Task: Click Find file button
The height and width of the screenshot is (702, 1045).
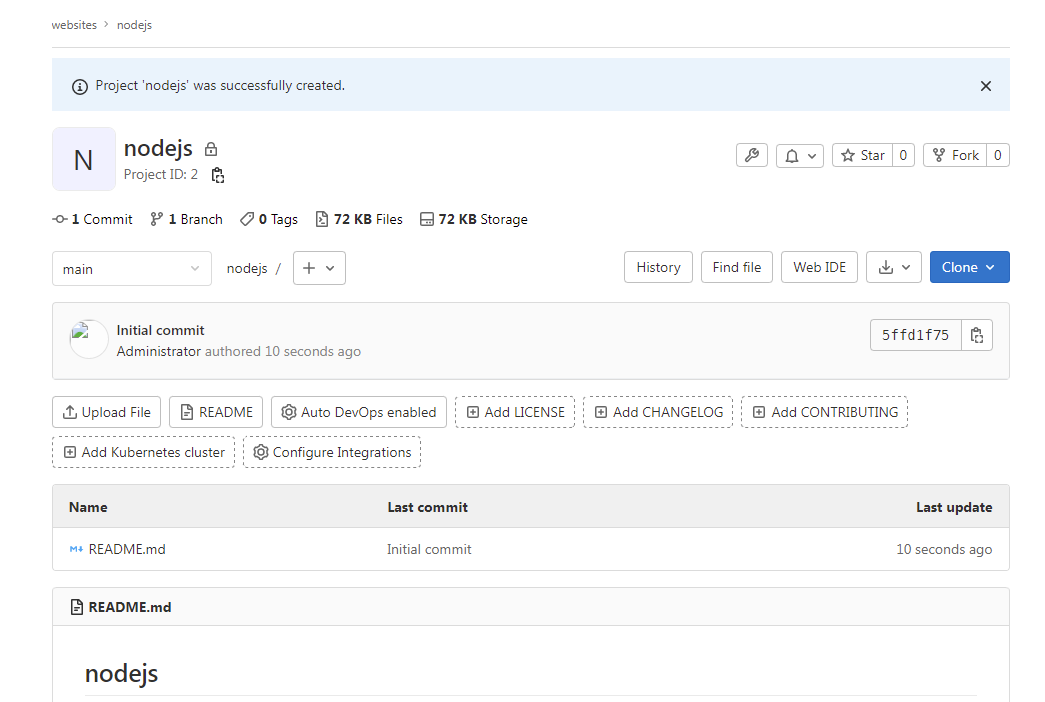Action: 736,267
